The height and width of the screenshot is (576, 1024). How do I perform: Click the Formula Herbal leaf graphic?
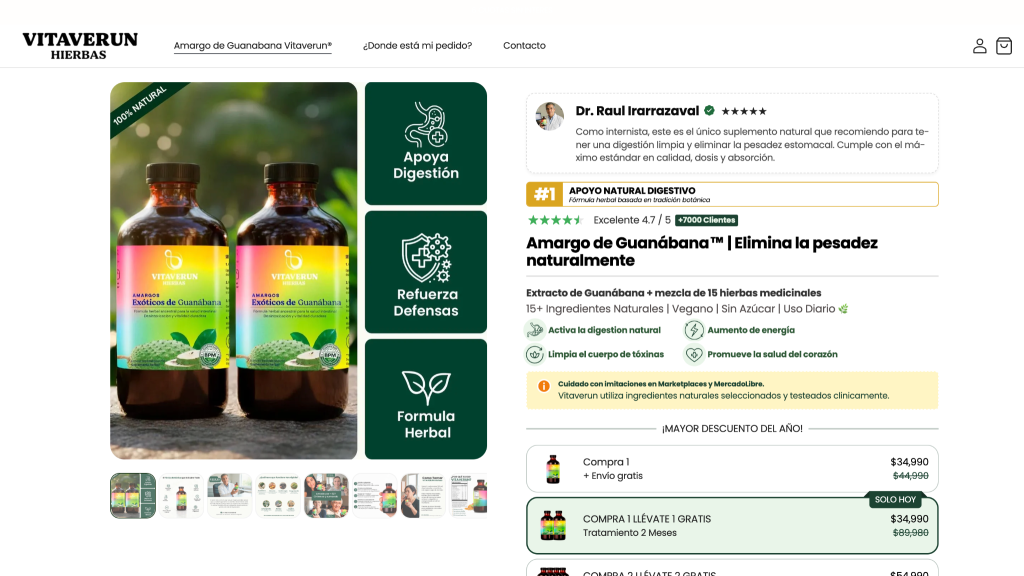point(426,387)
